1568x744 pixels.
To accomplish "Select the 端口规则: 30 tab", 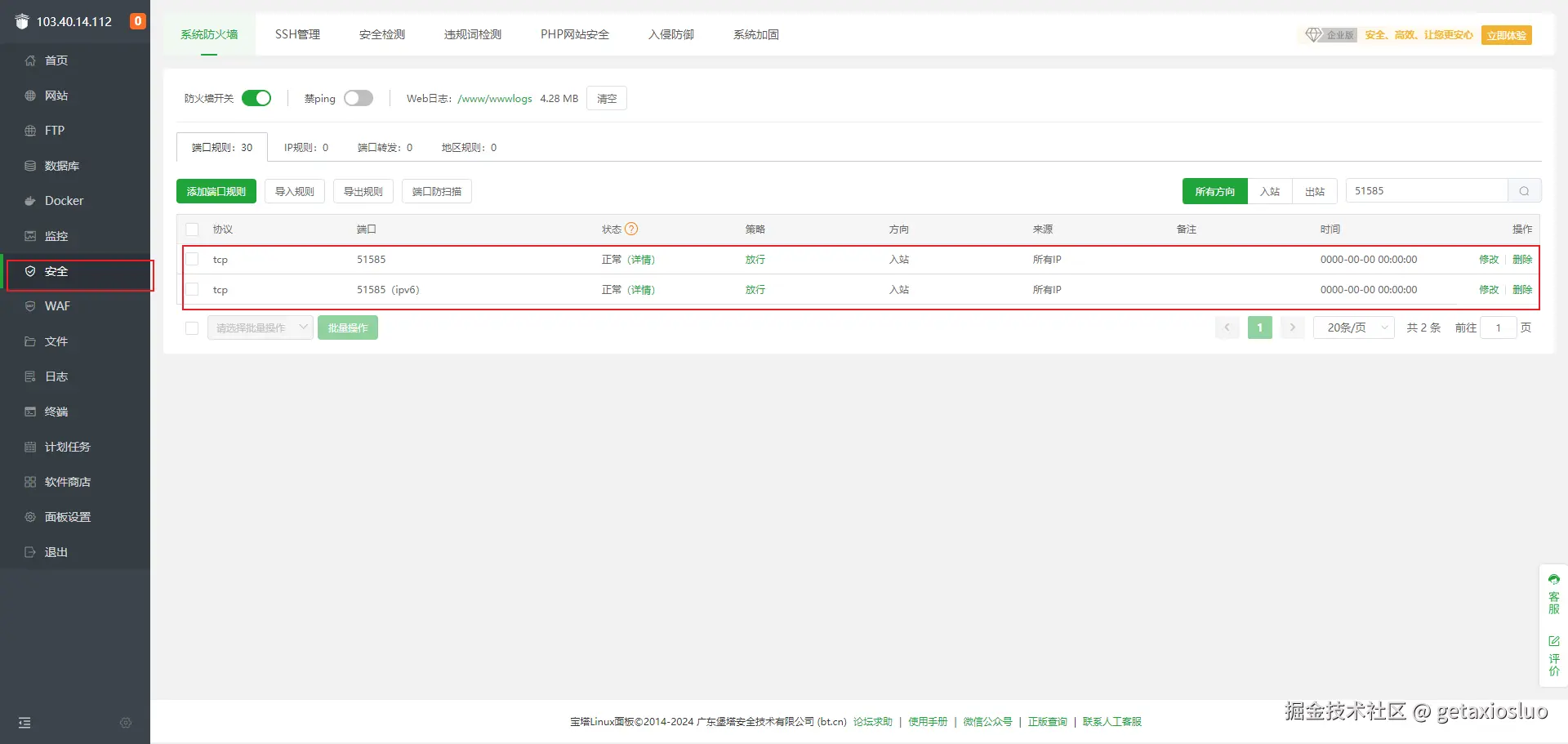I will 222,147.
